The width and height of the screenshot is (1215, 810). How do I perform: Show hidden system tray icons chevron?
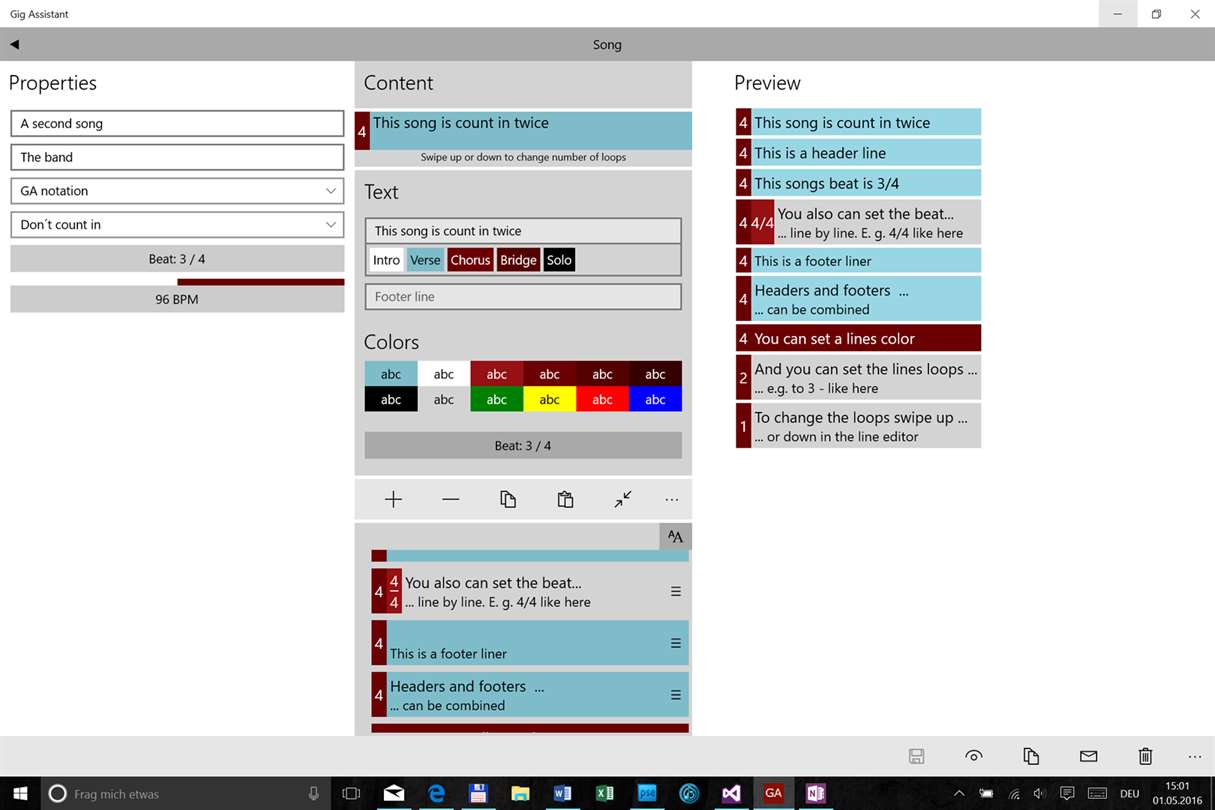tap(959, 793)
